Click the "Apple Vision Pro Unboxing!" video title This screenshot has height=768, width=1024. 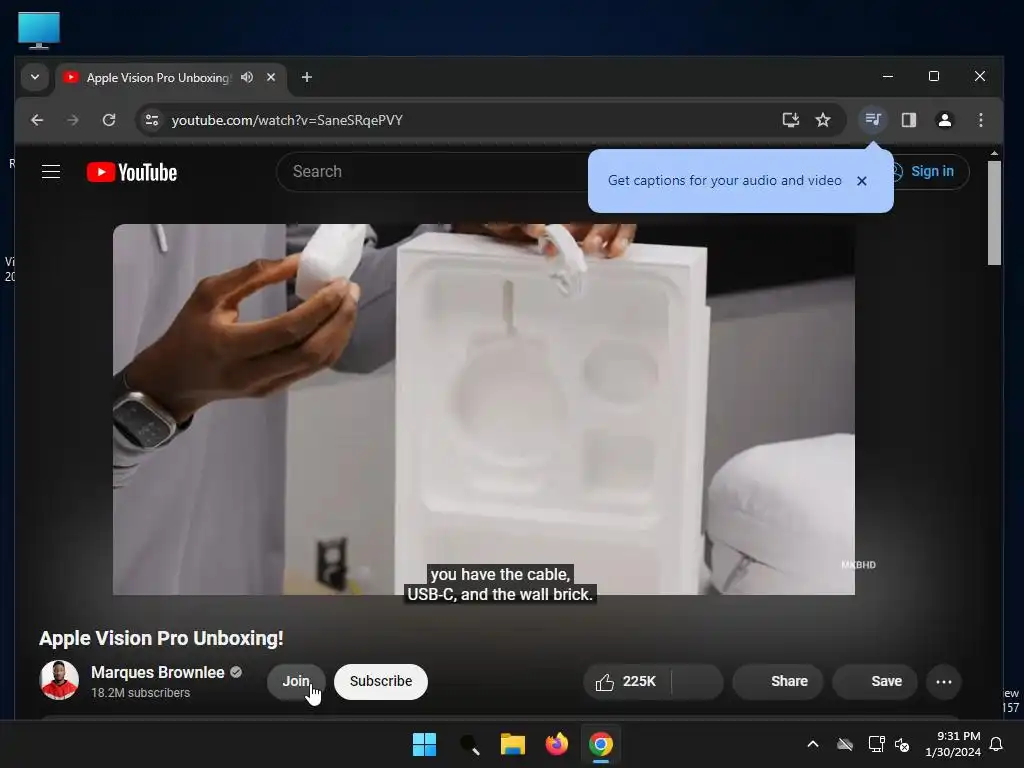161,638
